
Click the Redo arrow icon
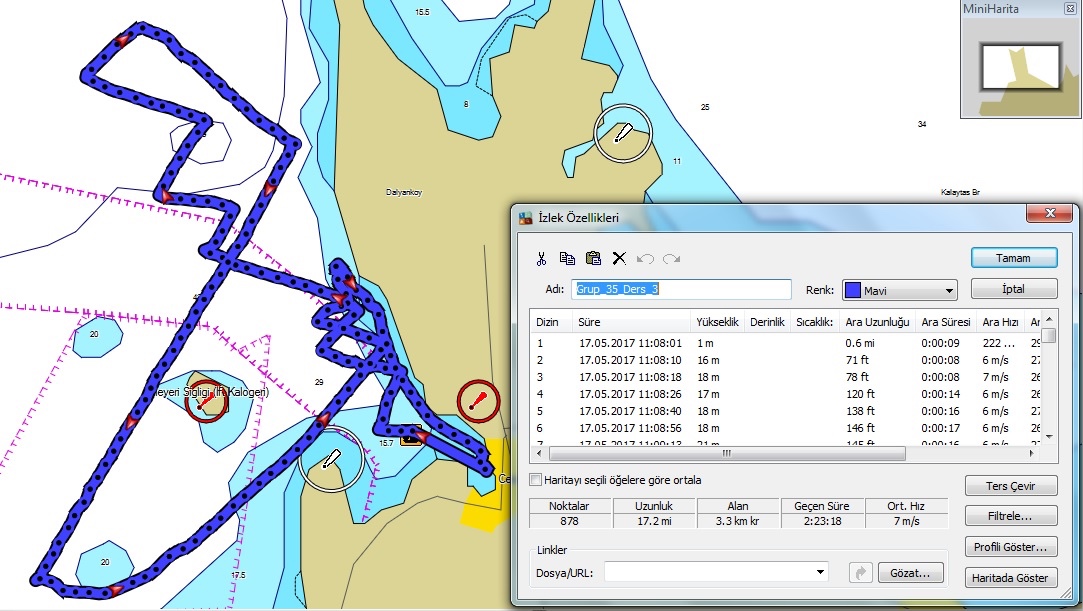coord(671,259)
